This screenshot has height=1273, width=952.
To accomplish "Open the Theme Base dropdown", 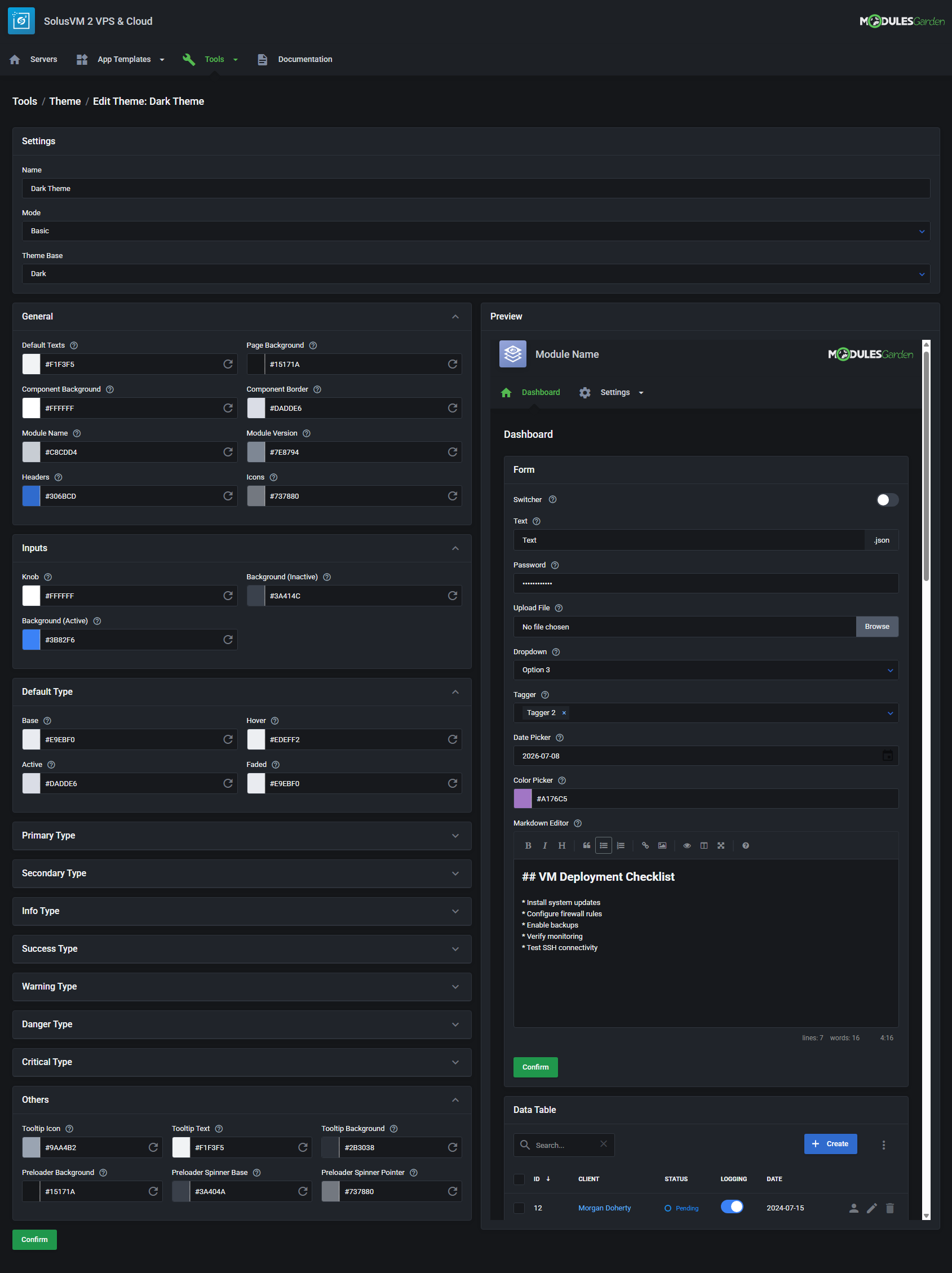I will [475, 273].
